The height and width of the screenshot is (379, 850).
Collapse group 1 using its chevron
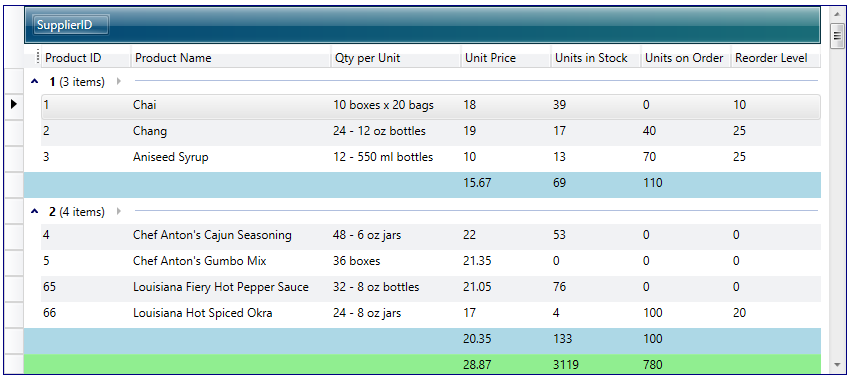[35, 82]
